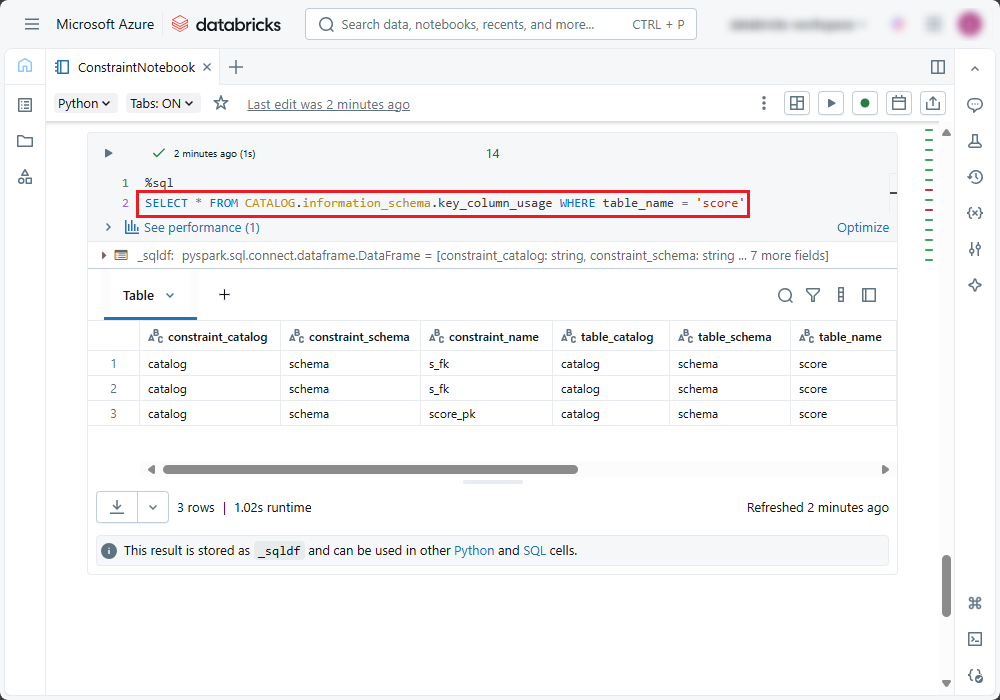Click the Run all play button
Image resolution: width=1000 pixels, height=700 pixels.
tap(830, 103)
